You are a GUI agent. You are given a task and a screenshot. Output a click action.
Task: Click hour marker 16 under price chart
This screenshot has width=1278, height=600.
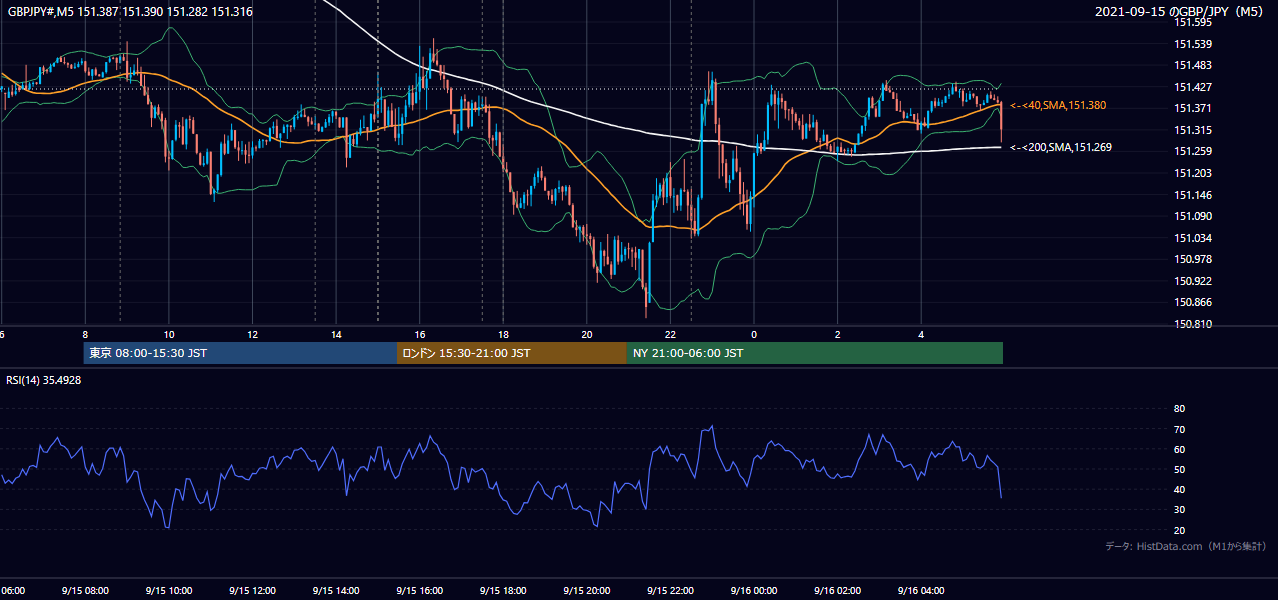420,334
